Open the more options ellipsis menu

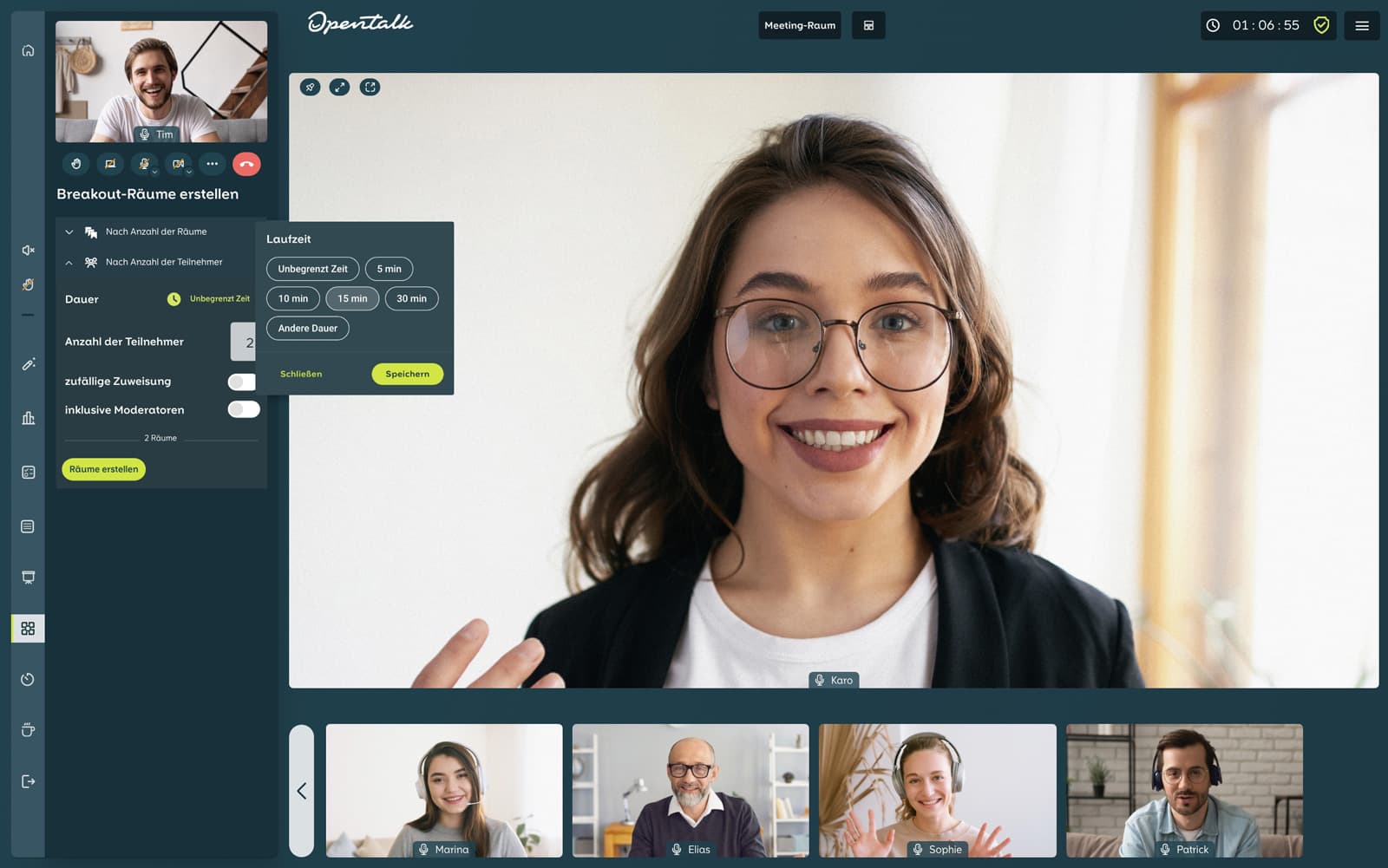click(212, 164)
